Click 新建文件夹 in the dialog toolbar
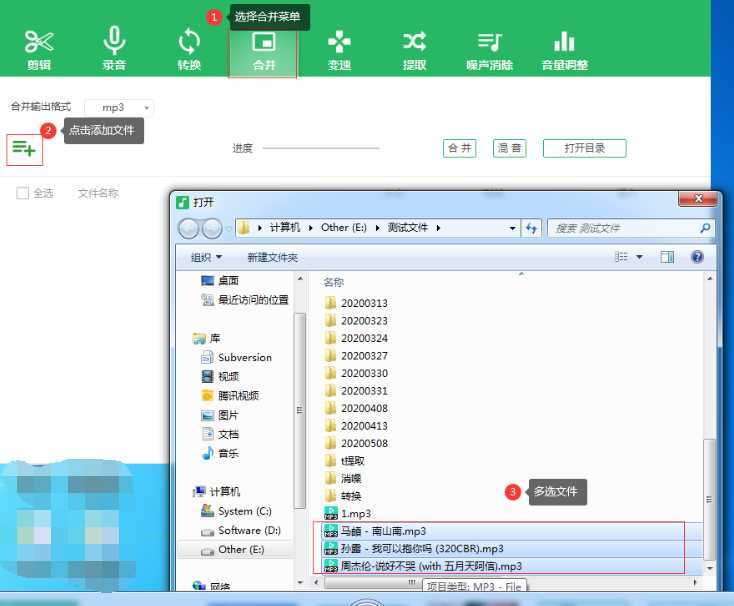This screenshot has width=734, height=606. coord(272,257)
